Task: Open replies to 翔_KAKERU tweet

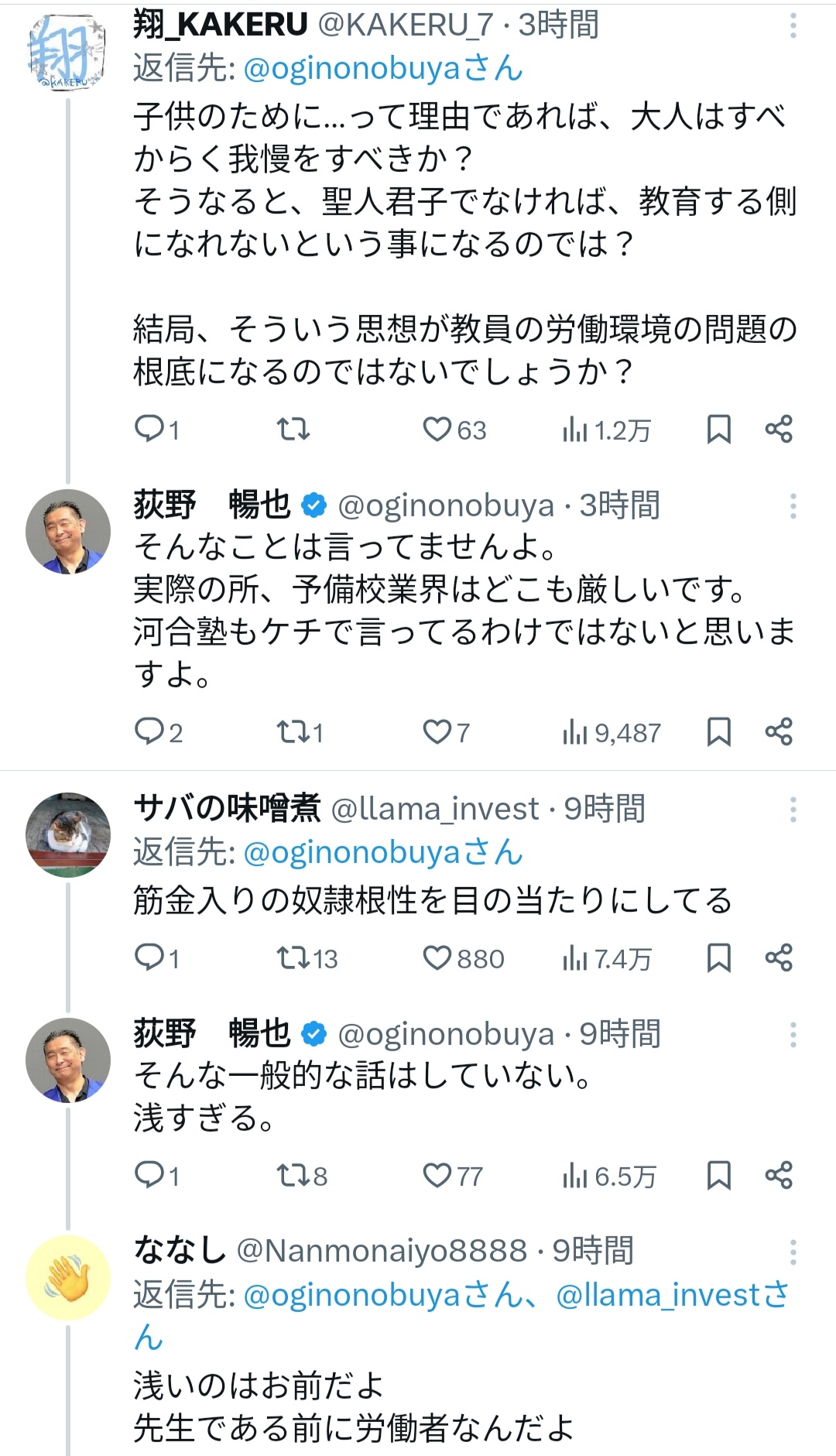Action: coord(147,430)
